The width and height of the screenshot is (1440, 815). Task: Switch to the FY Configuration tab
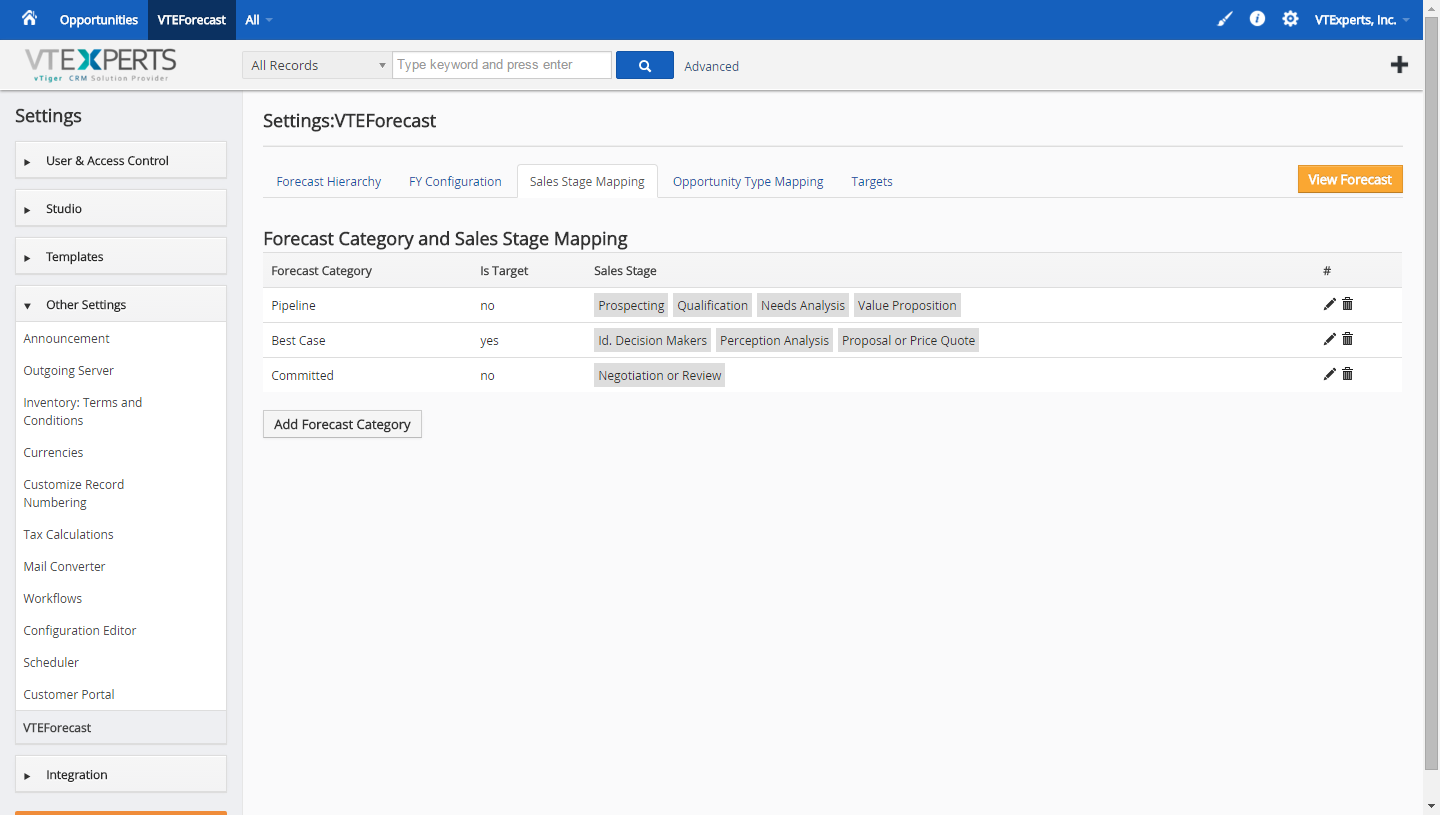(x=455, y=181)
